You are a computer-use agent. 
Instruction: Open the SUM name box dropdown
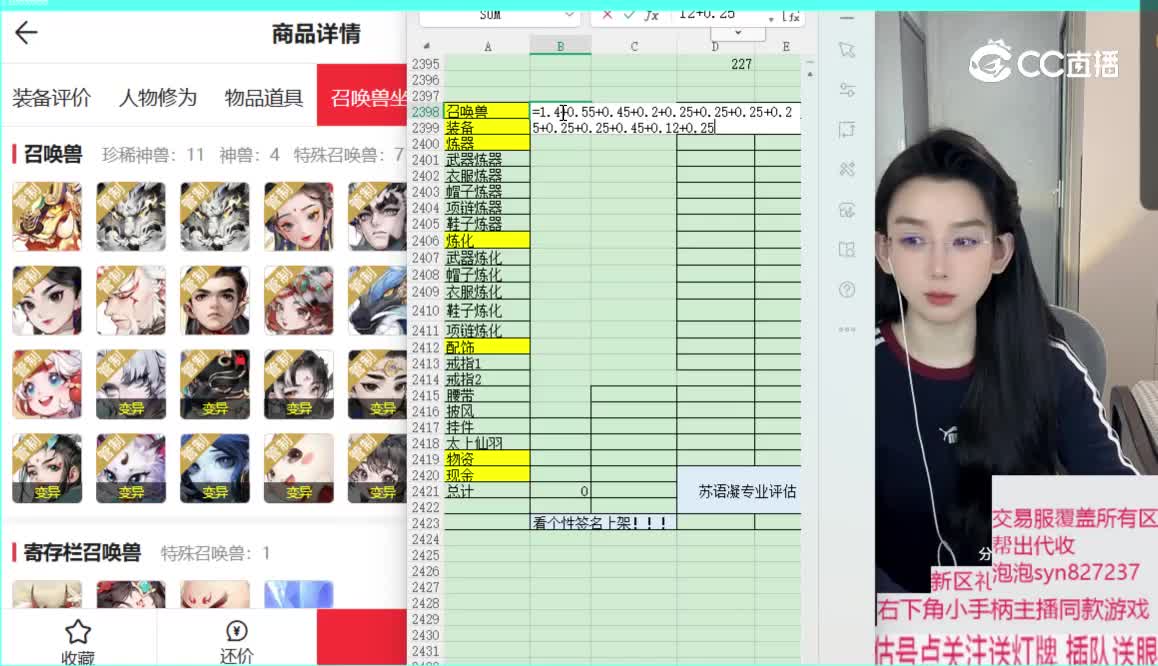point(569,15)
